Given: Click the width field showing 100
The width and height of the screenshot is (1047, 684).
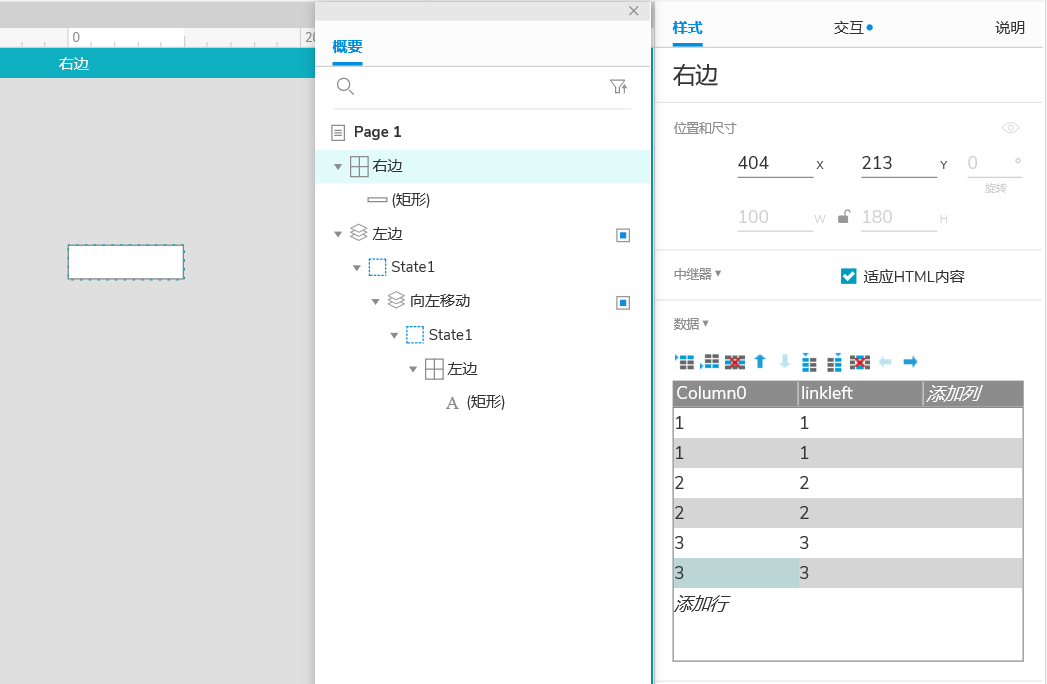Looking at the screenshot, I should [x=775, y=217].
